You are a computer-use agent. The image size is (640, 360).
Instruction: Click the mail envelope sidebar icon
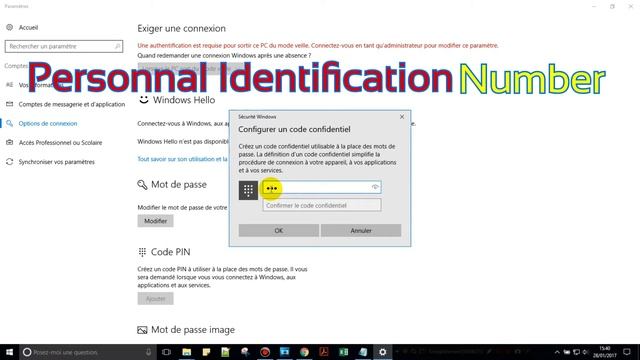(x=9, y=104)
